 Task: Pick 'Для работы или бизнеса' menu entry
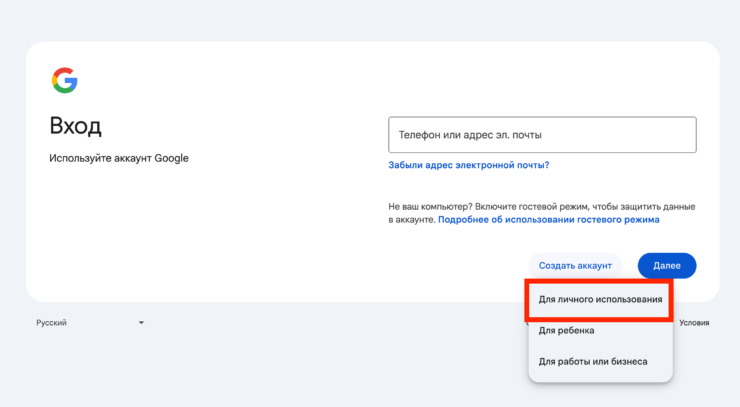click(592, 361)
